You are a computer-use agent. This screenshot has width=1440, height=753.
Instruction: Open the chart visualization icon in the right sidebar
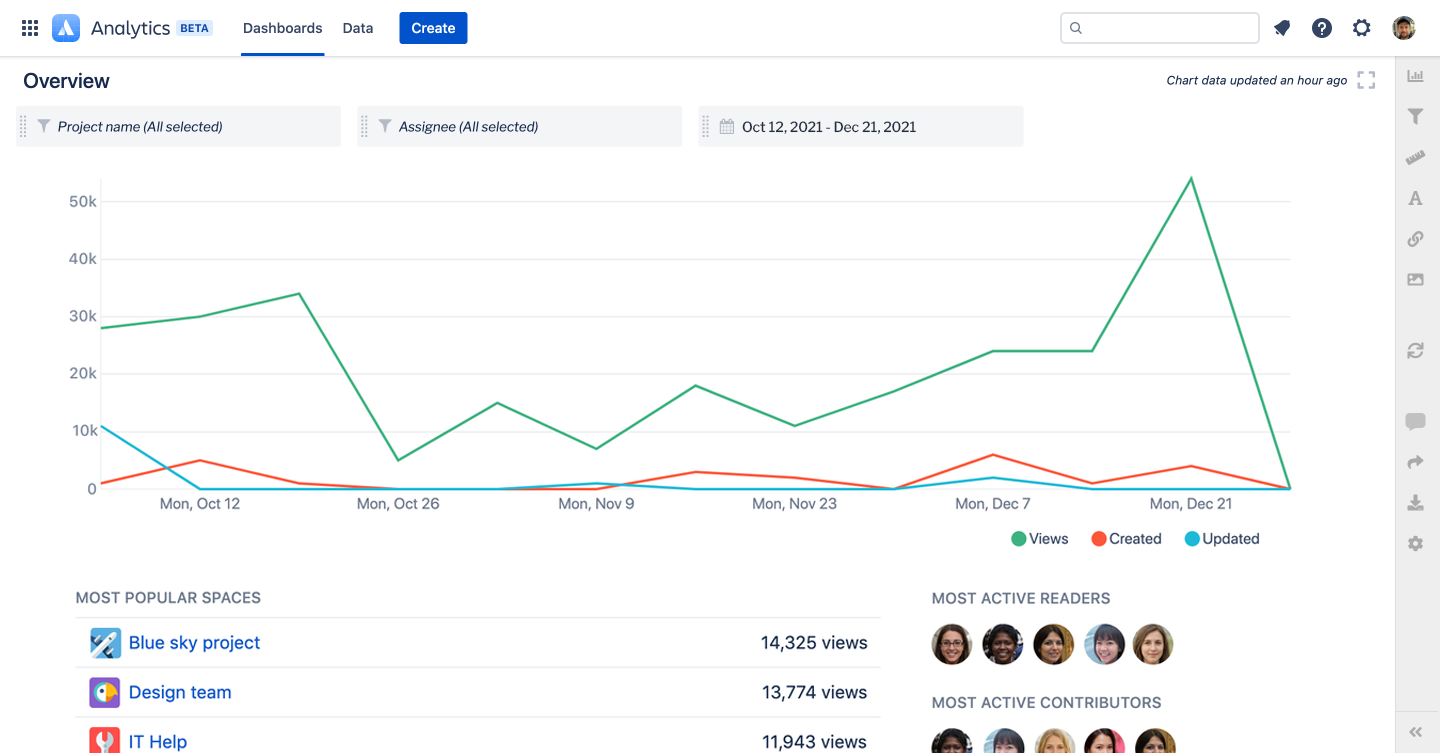coord(1415,75)
